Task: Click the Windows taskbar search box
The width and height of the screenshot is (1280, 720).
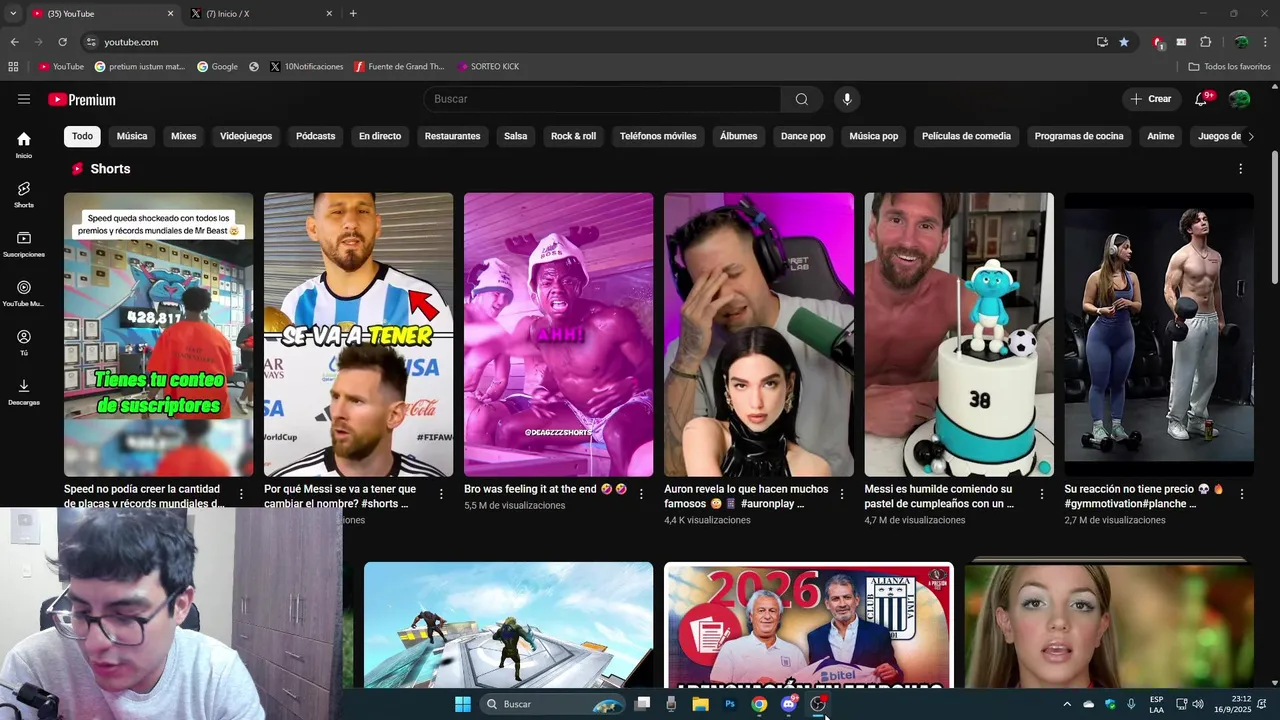Action: tap(552, 704)
